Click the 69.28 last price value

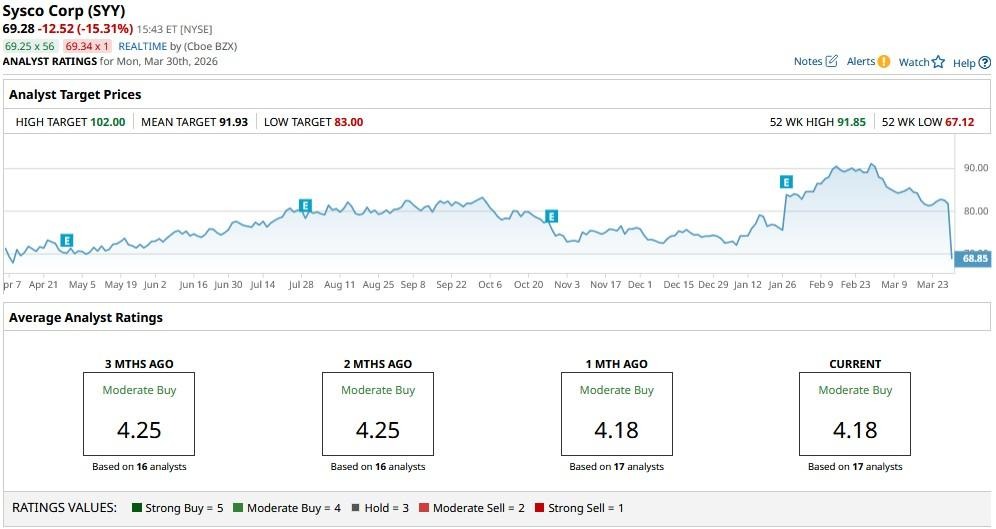[x=18, y=29]
